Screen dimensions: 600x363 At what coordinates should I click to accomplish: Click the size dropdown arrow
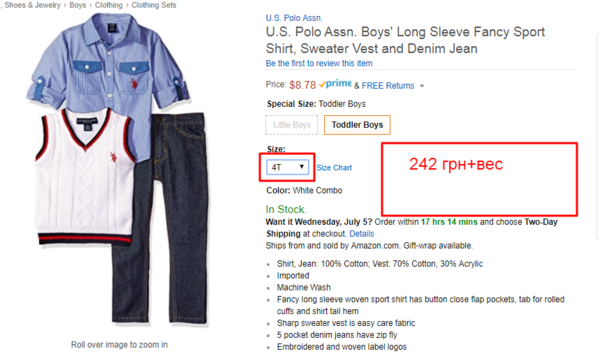(x=302, y=167)
